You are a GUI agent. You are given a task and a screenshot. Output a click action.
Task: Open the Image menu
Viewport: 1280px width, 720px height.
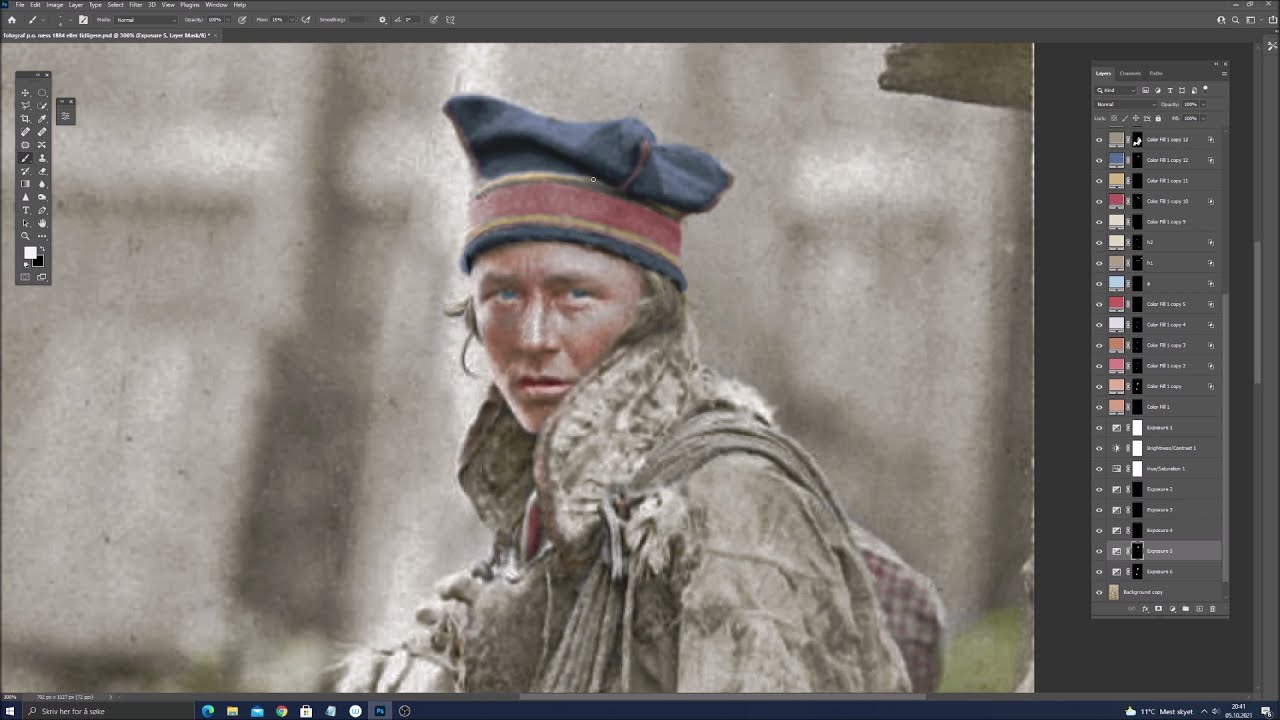[54, 5]
